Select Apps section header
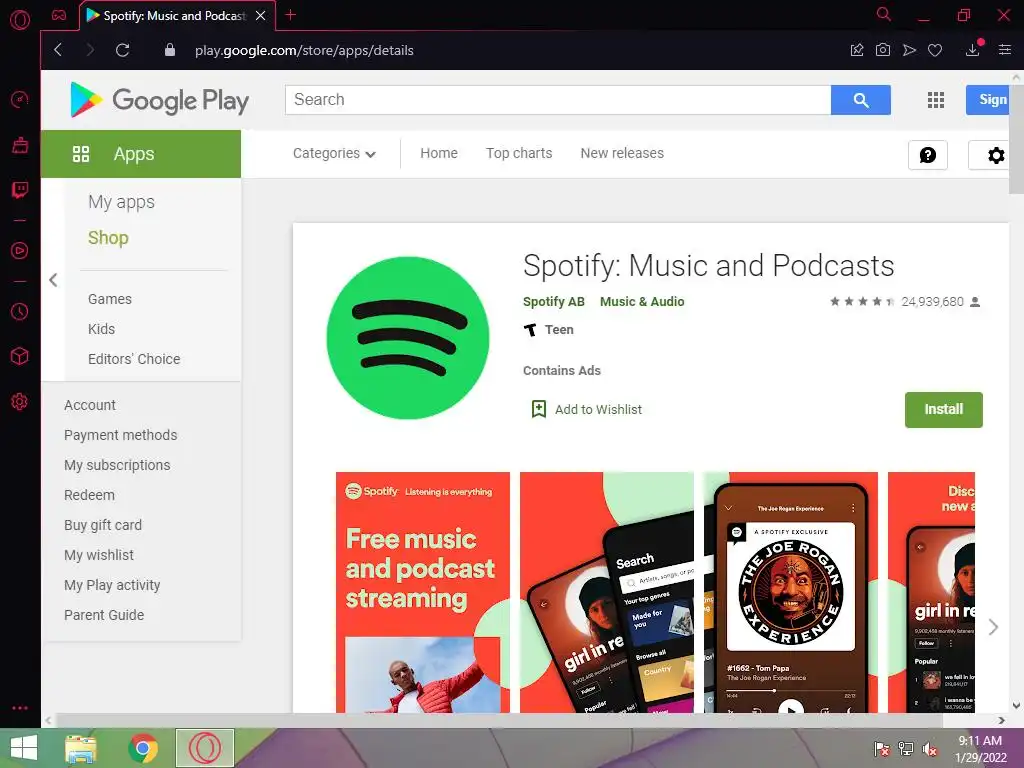The width and height of the screenshot is (1024, 768). click(141, 154)
